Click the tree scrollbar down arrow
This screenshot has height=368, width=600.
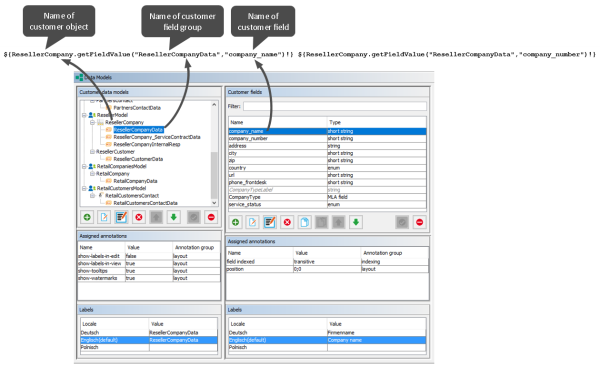[x=214, y=203]
